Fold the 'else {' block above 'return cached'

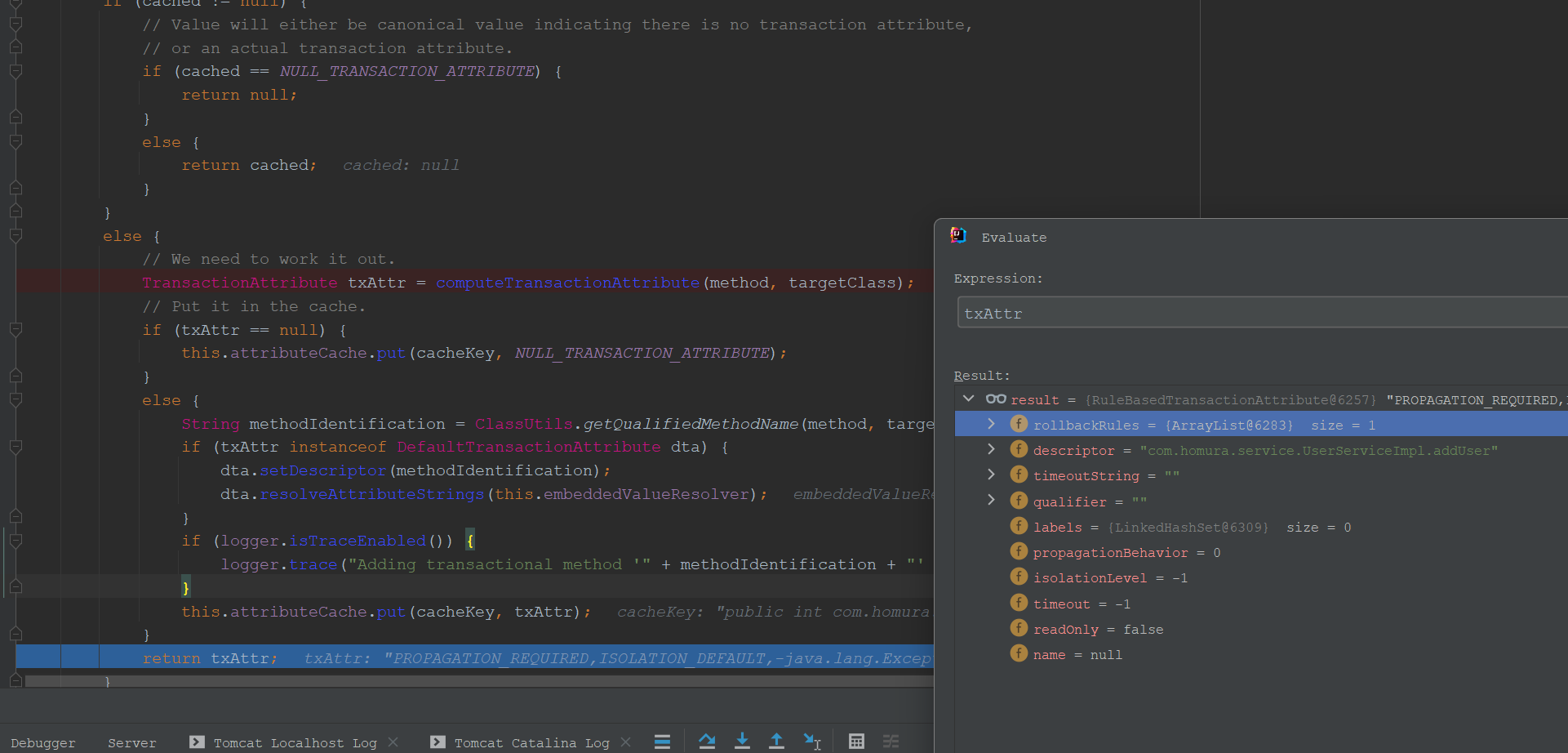16,141
